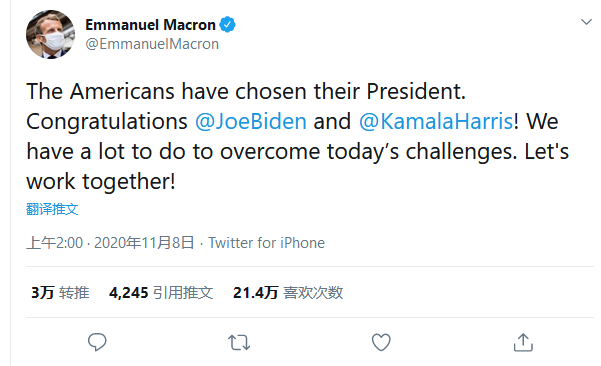
Task: View the 3万 转推 retweets list
Action: click(60, 293)
